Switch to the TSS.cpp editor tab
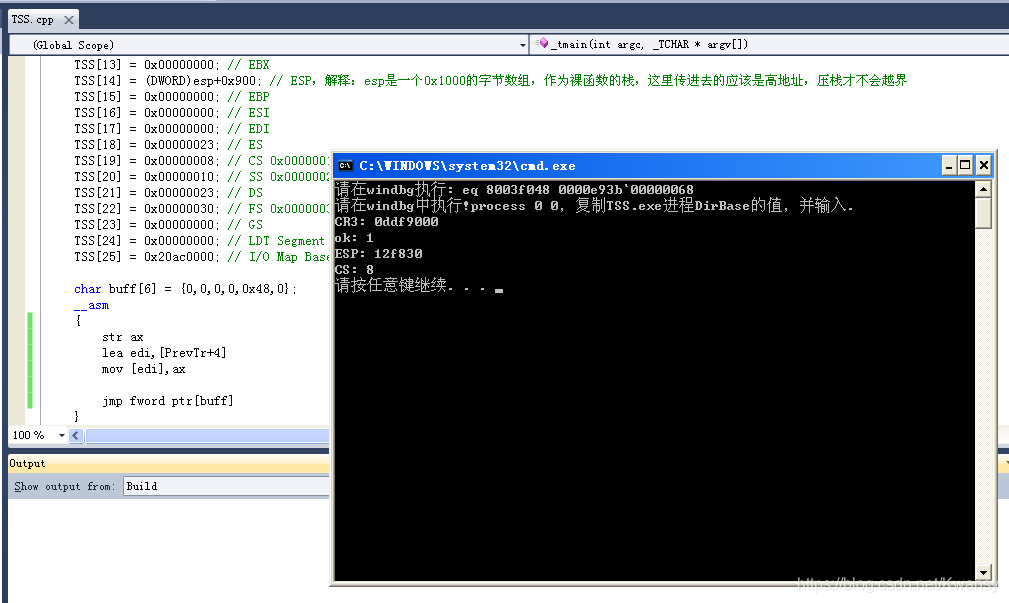 pos(33,20)
